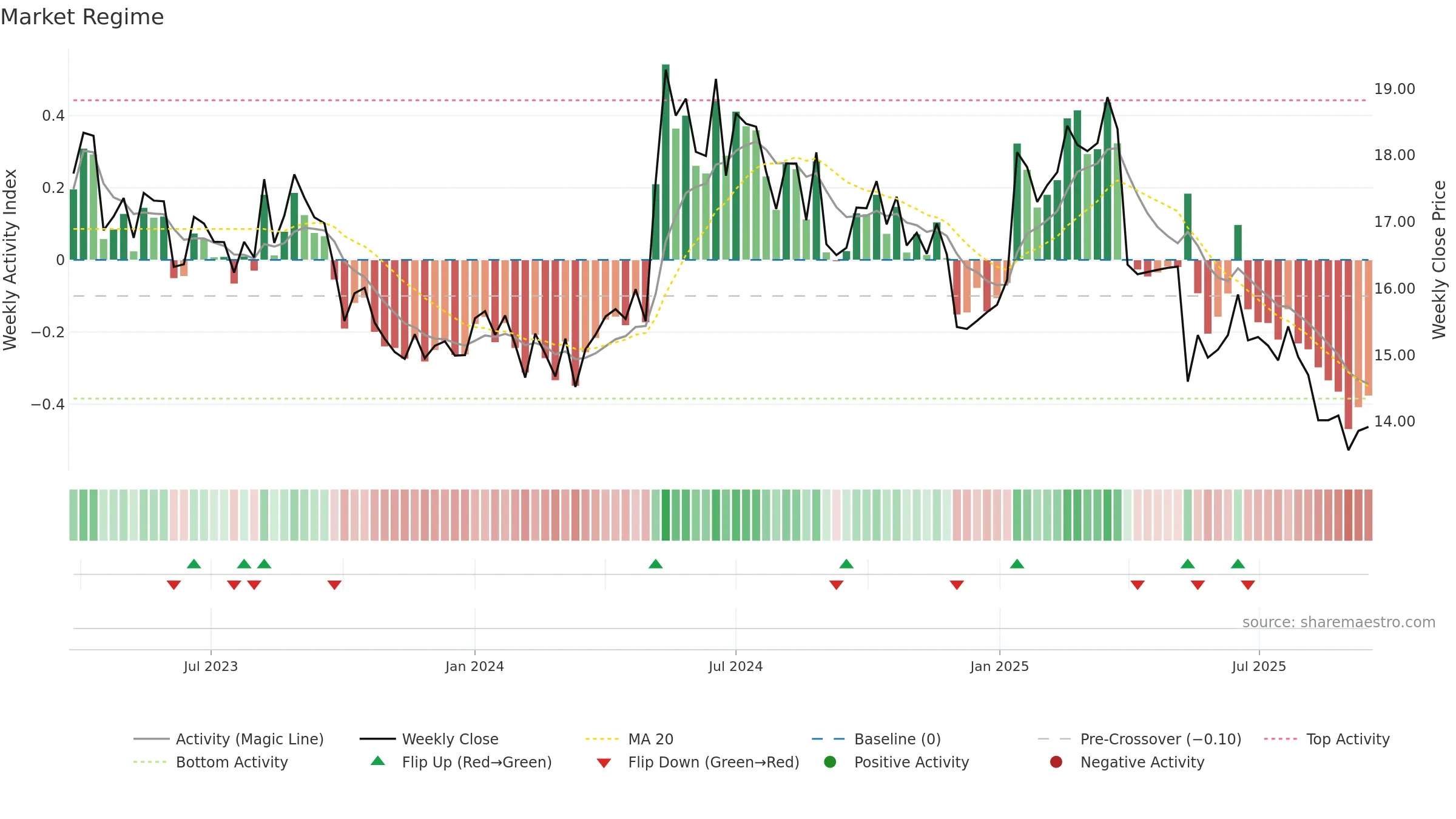The image size is (1456, 819).
Task: Click the Positive Activity green circle icon
Action: [x=830, y=762]
